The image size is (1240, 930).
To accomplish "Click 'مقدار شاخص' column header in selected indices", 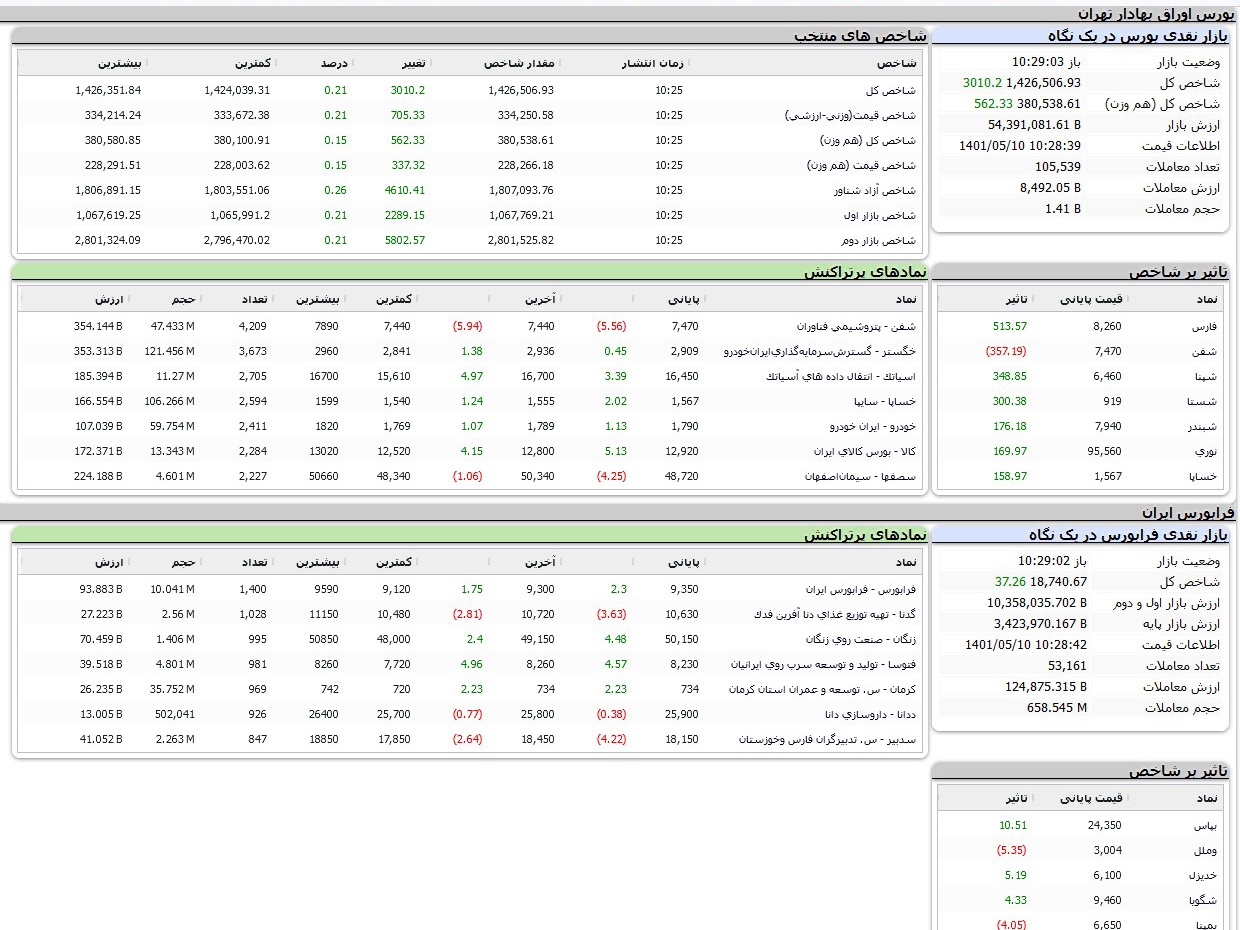I will point(520,63).
